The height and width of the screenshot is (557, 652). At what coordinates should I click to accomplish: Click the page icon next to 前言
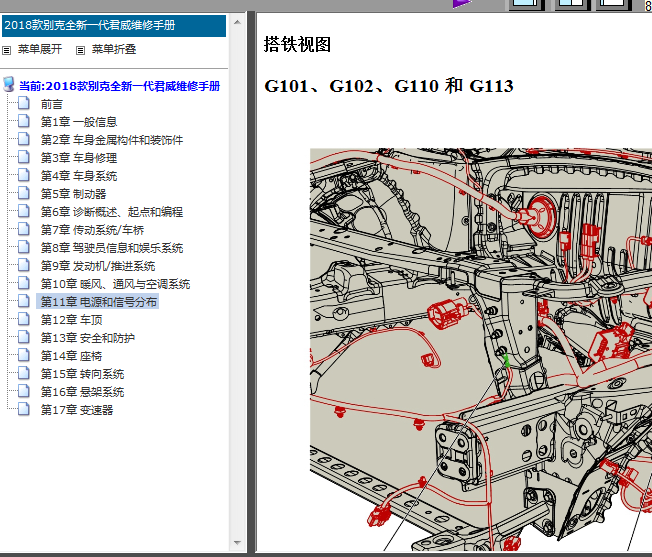point(24,104)
